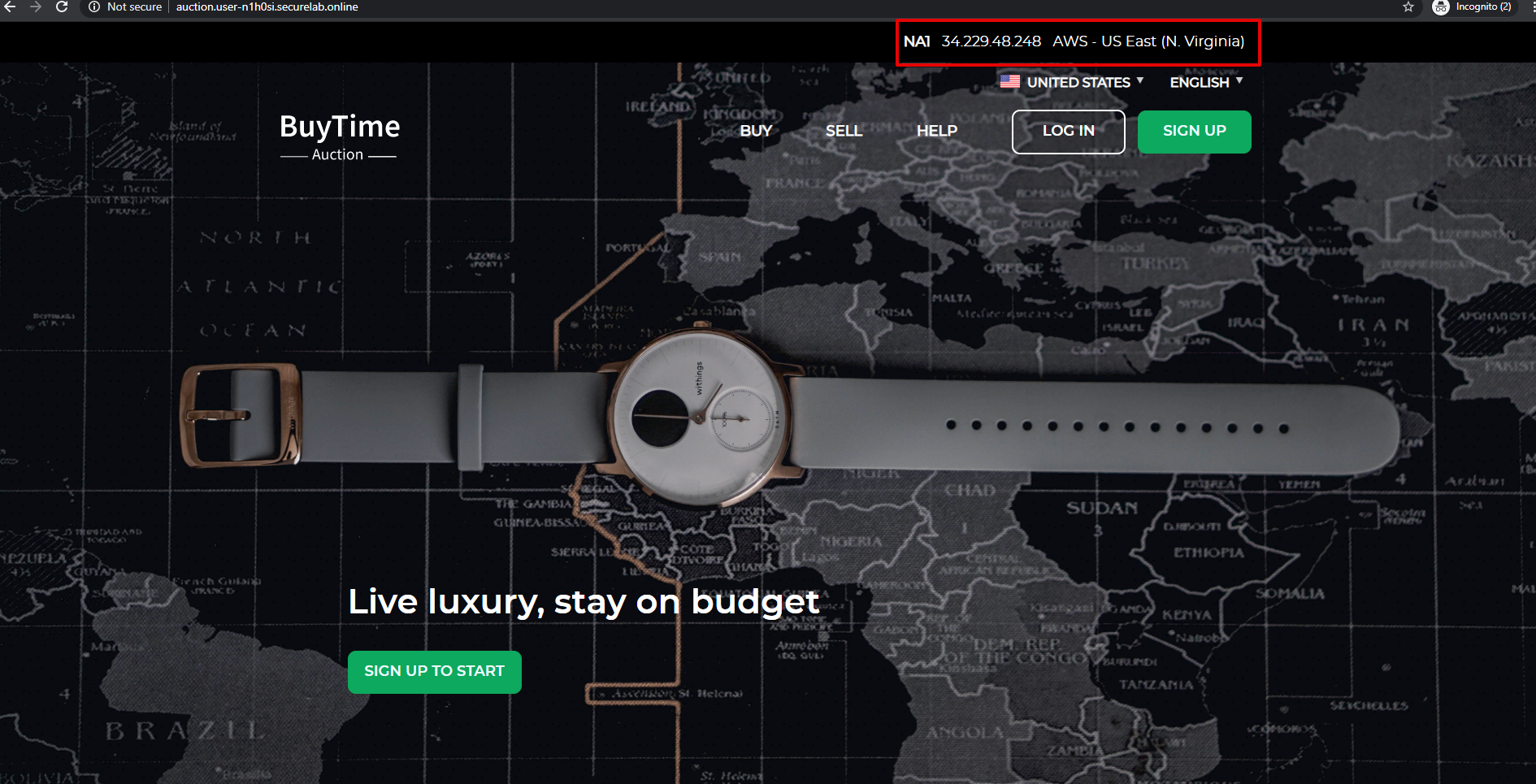Reload the page with the refresh icon
The image size is (1536, 784).
62,6
